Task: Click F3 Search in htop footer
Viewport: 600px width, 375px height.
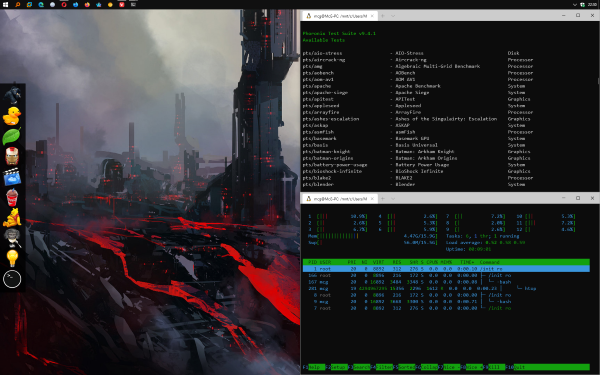Action: coord(359,367)
